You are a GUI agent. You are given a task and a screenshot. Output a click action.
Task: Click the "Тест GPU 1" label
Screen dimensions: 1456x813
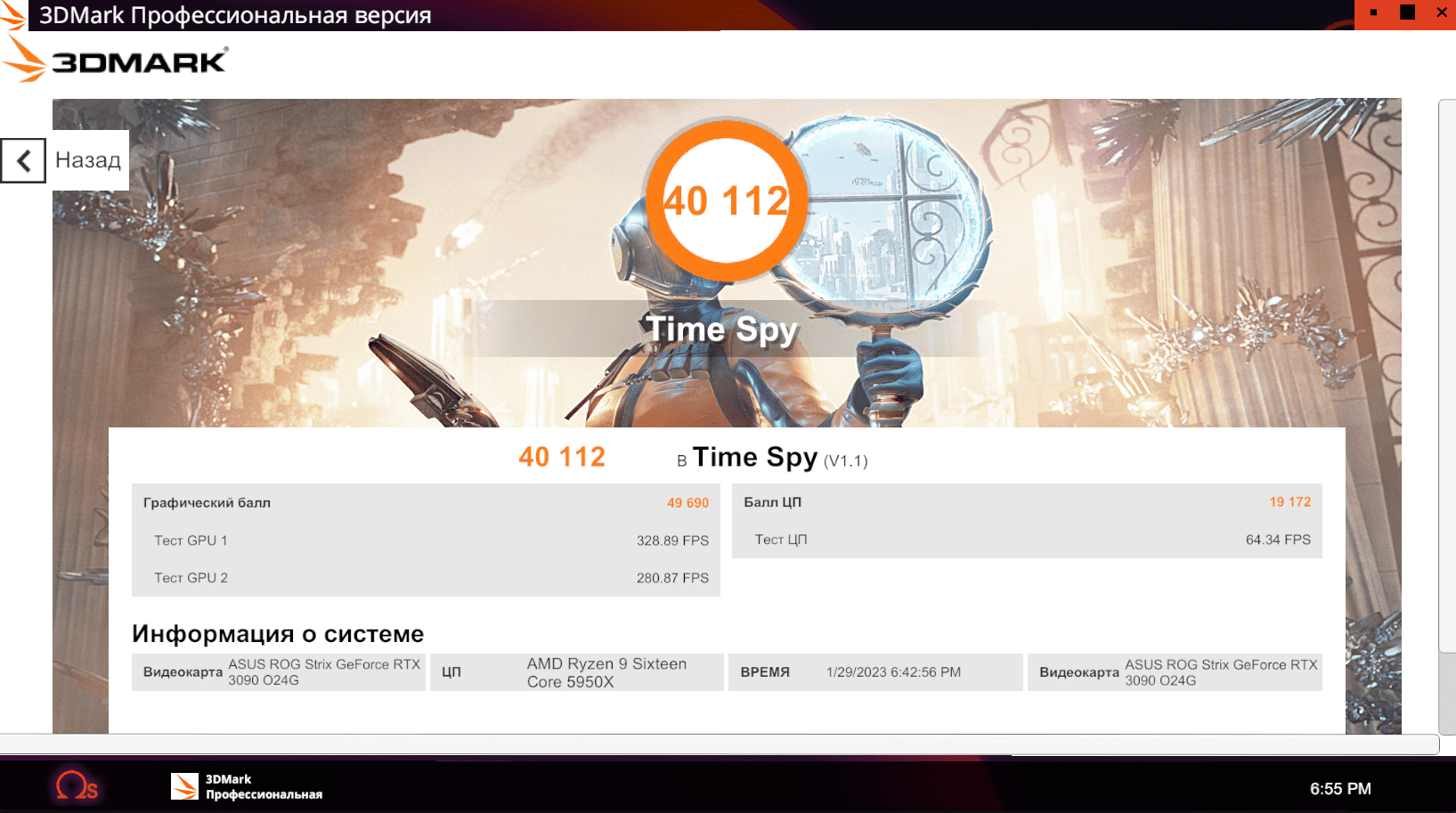coord(191,541)
